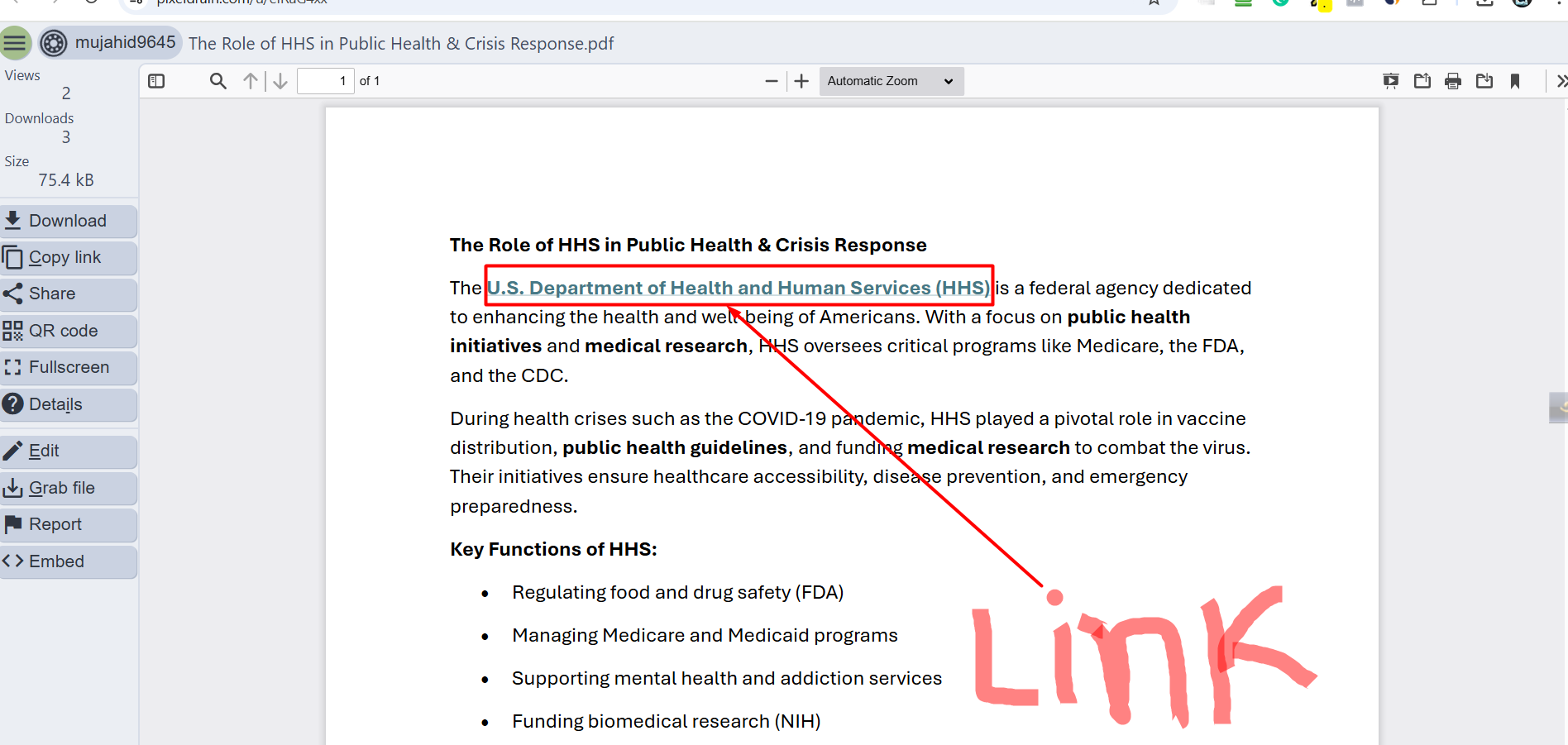The height and width of the screenshot is (745, 1568).
Task: Toggle the green hamburger menu
Action: point(15,43)
